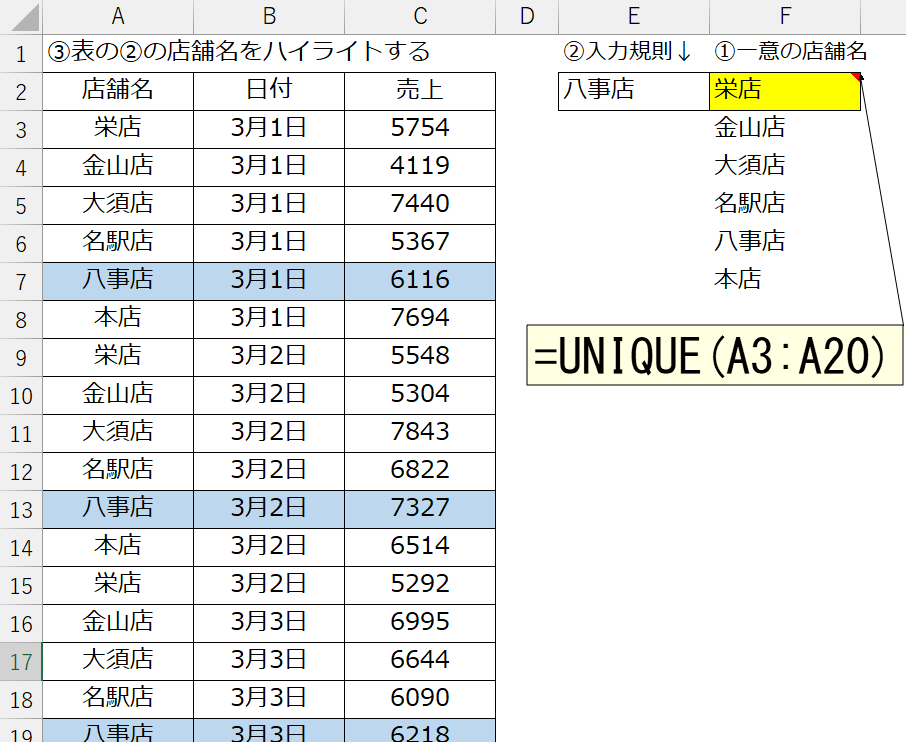The image size is (906, 742).
Task: Click sales value 5754
Action: (420, 129)
